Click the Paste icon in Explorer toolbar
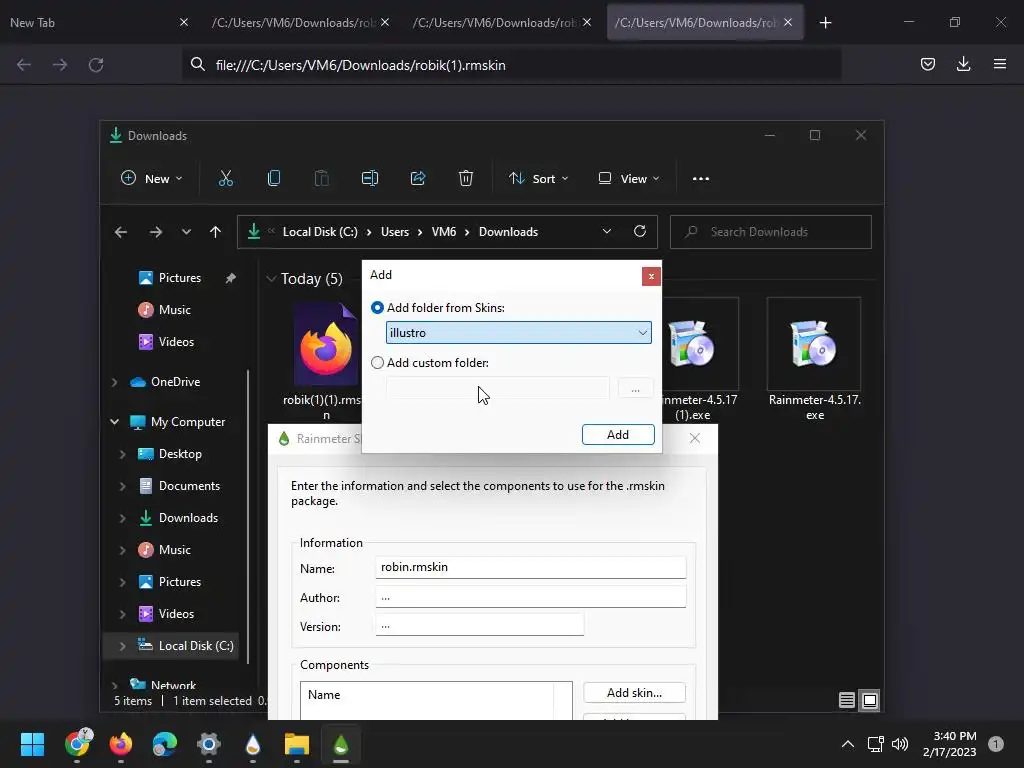 pyautogui.click(x=322, y=178)
